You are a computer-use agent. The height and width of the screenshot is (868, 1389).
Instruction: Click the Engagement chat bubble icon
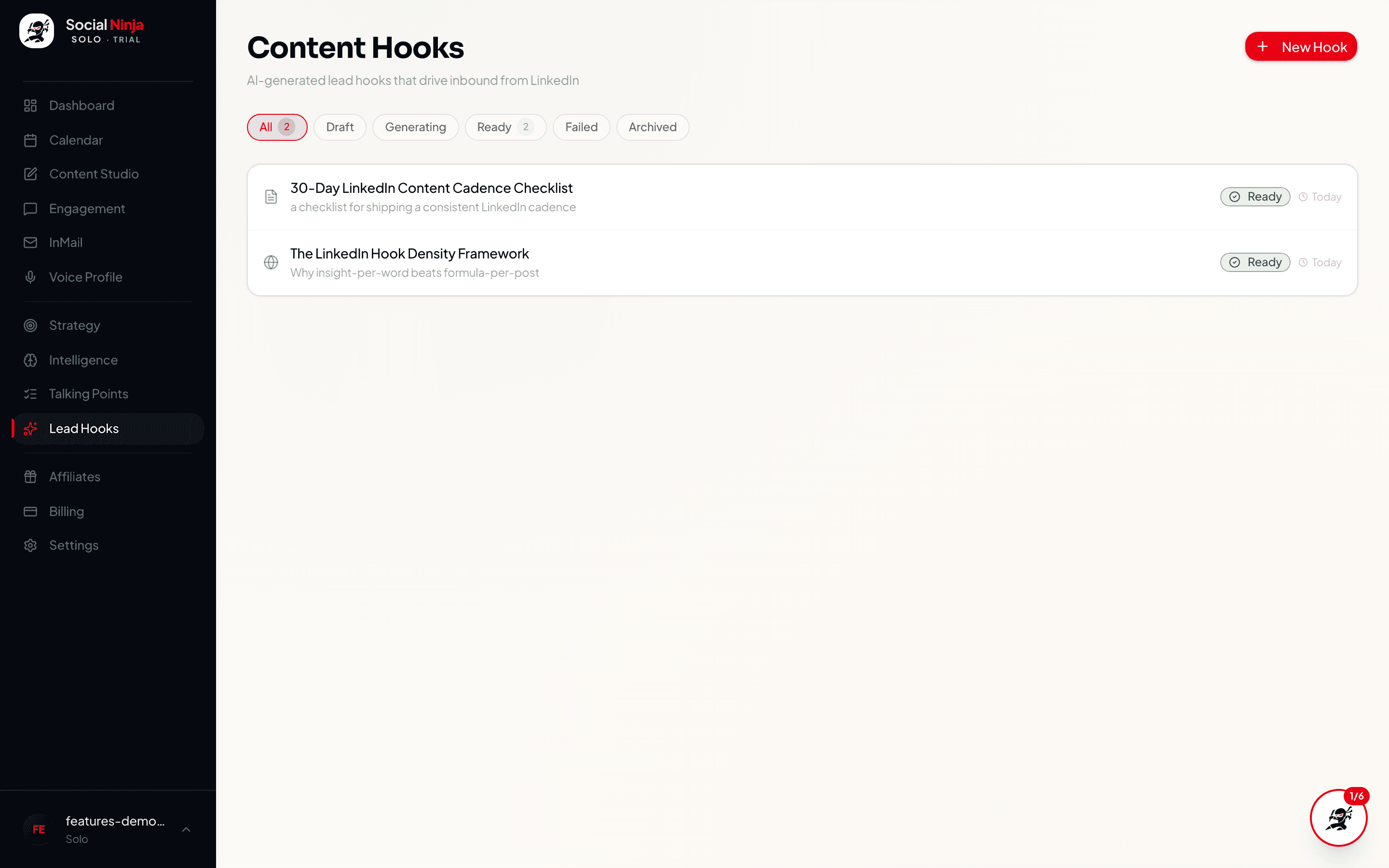coord(30,209)
